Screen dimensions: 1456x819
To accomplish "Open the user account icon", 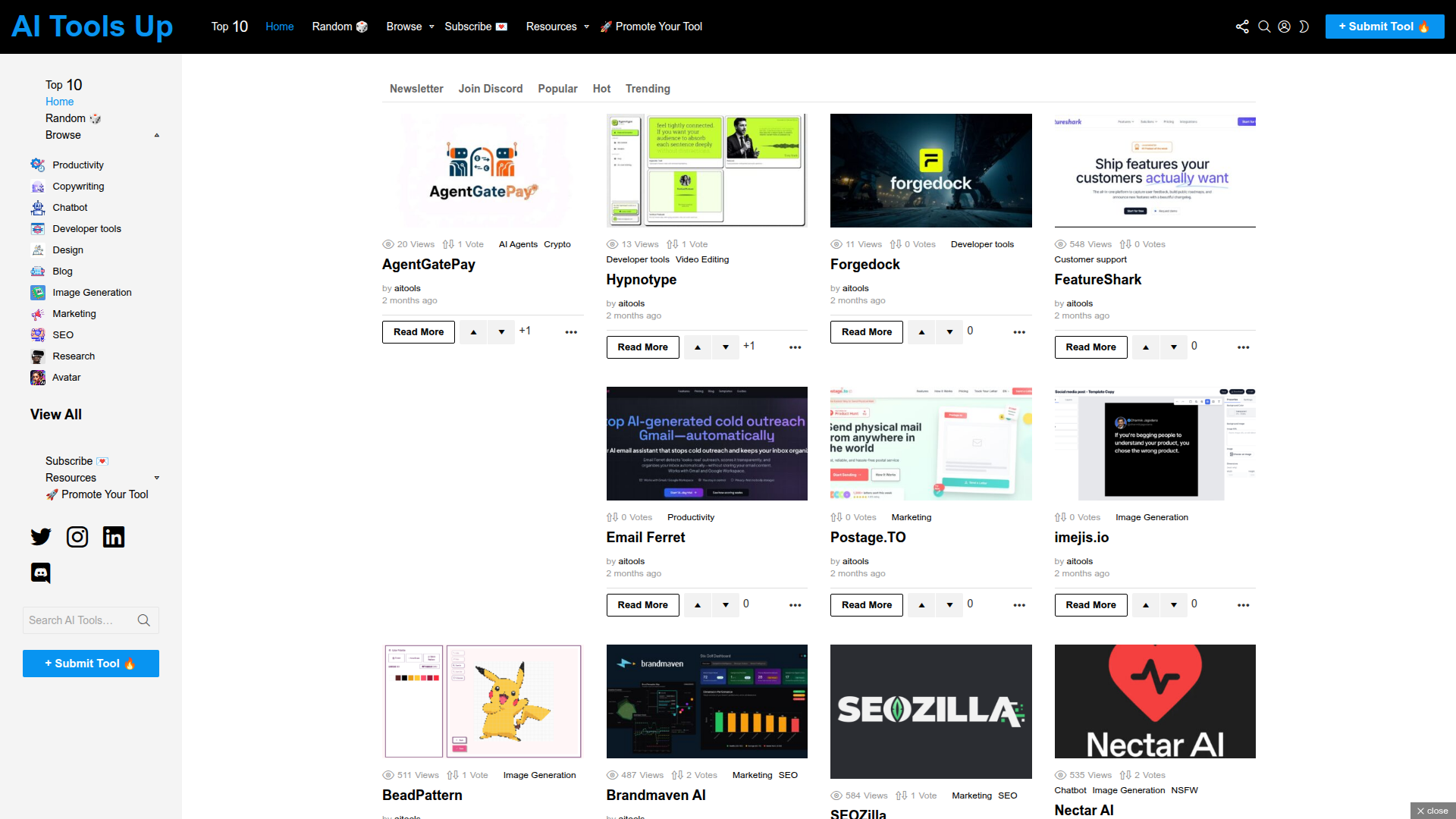I will [1284, 27].
